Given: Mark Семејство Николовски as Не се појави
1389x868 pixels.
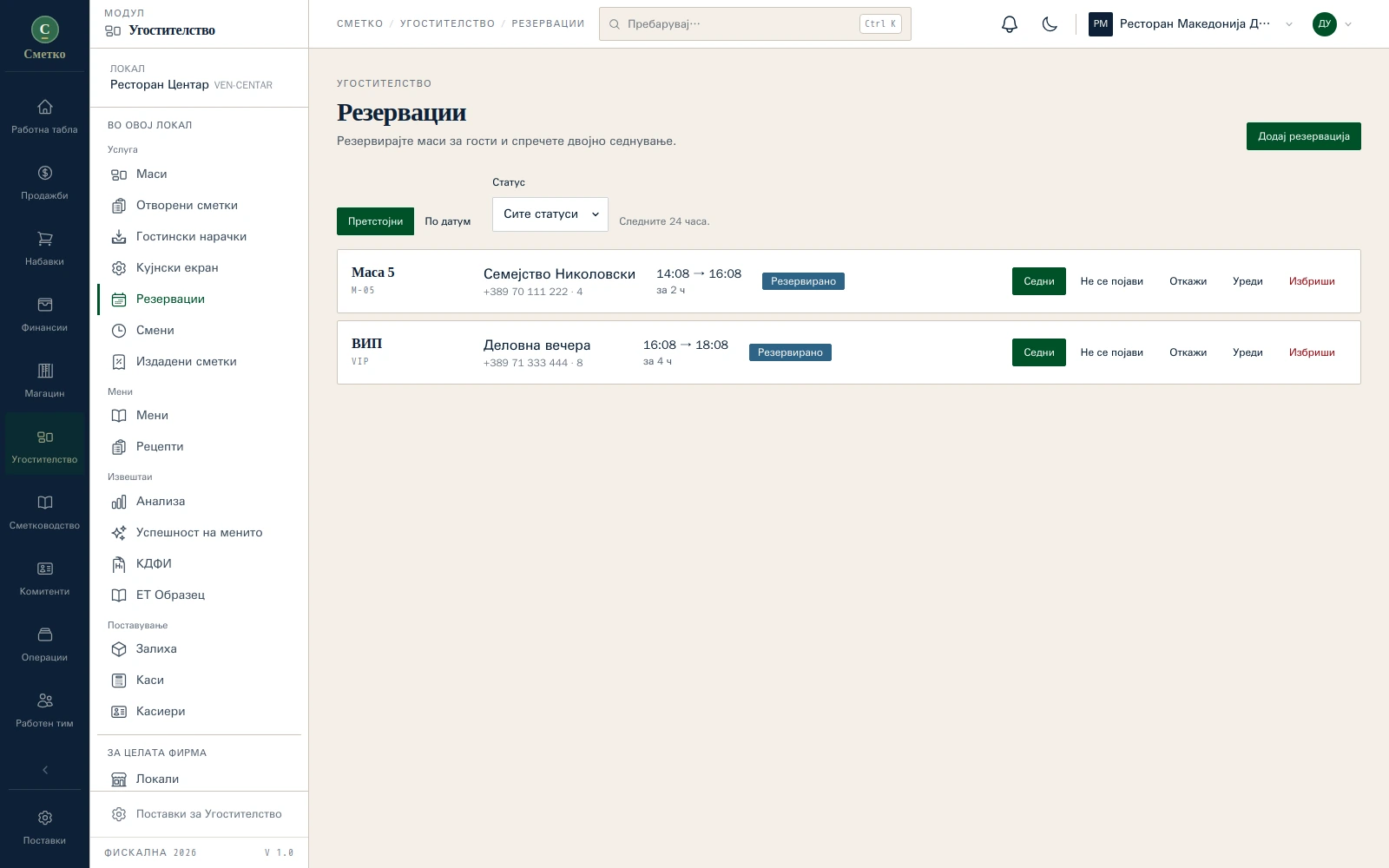Looking at the screenshot, I should (1112, 281).
